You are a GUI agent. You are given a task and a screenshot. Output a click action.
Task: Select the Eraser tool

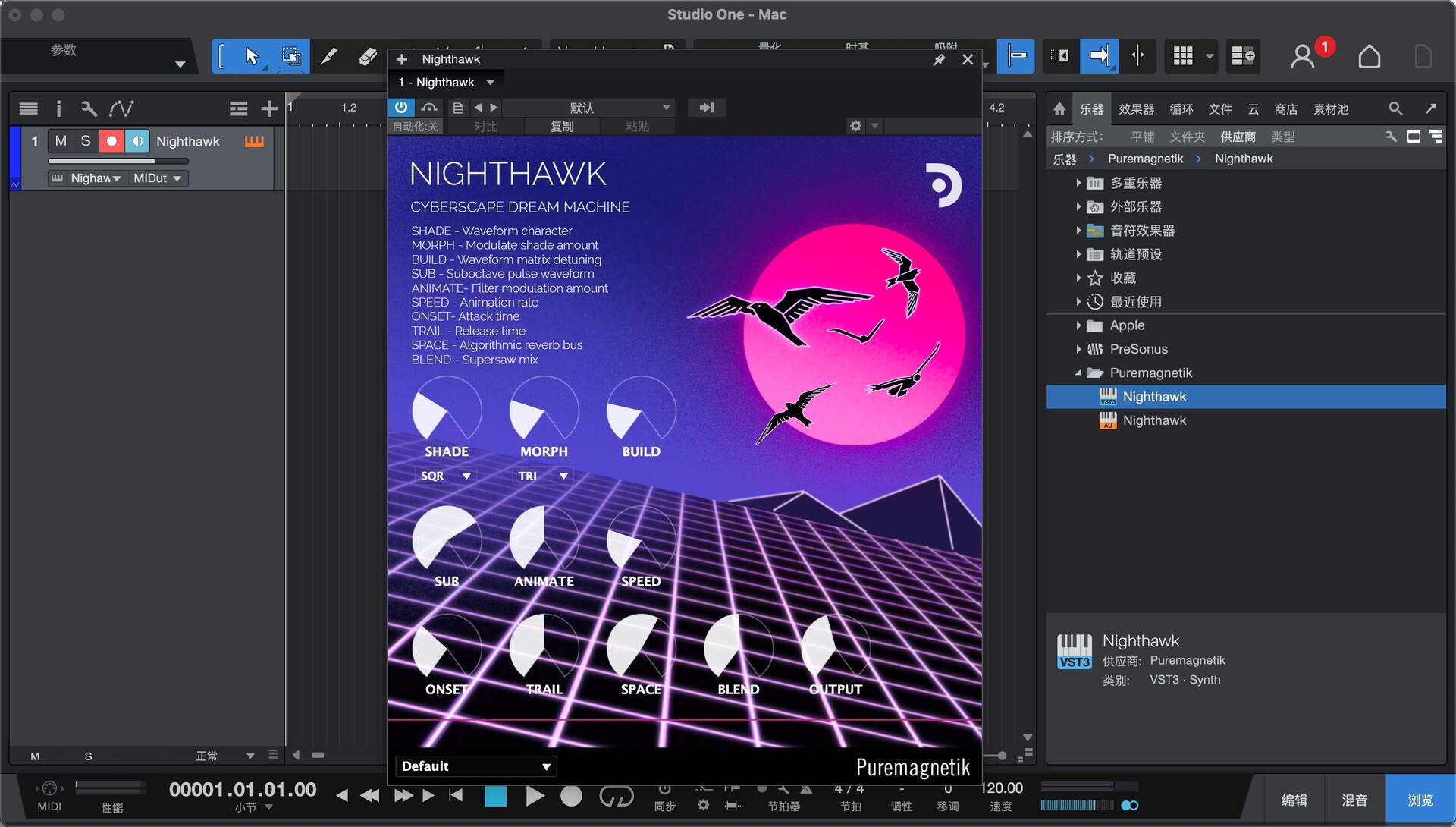(368, 57)
